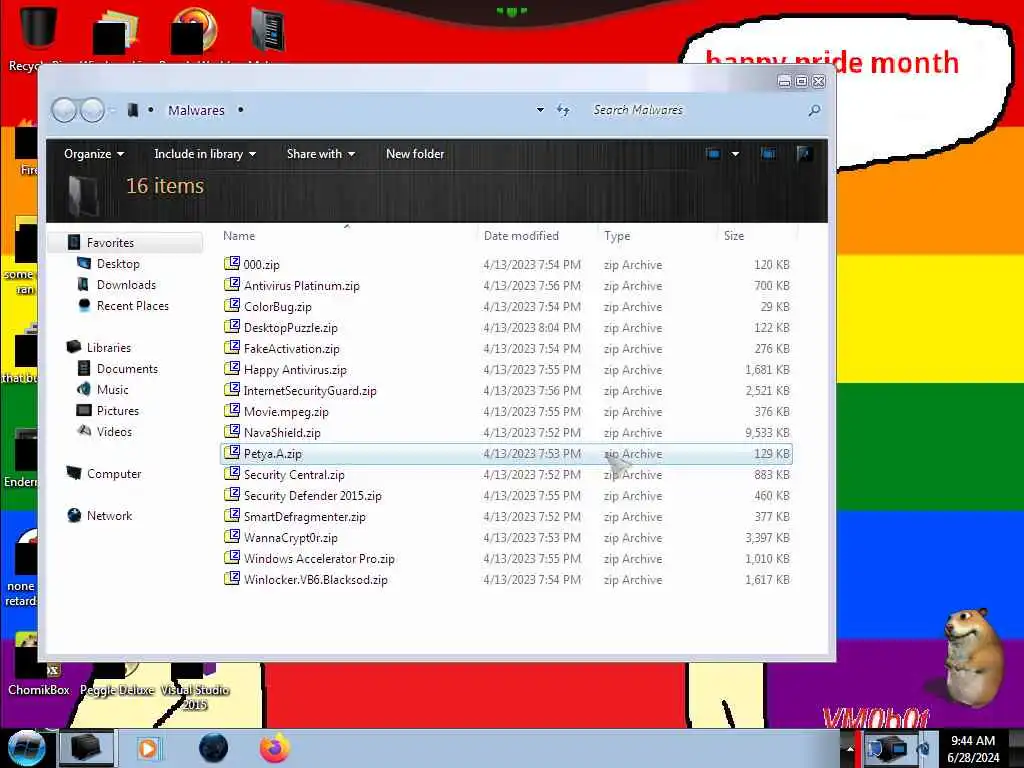The image size is (1024, 768).
Task: Open the Visual Studio 2015 desktop shortcut
Action: pyautogui.click(x=194, y=687)
